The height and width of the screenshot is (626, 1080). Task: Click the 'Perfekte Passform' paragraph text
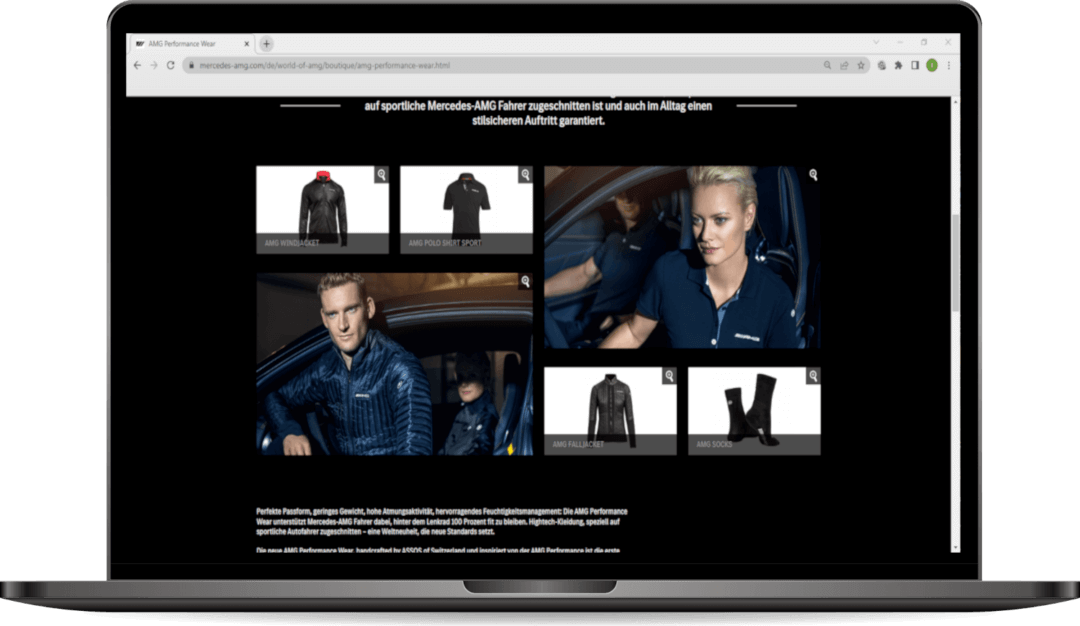pos(442,521)
